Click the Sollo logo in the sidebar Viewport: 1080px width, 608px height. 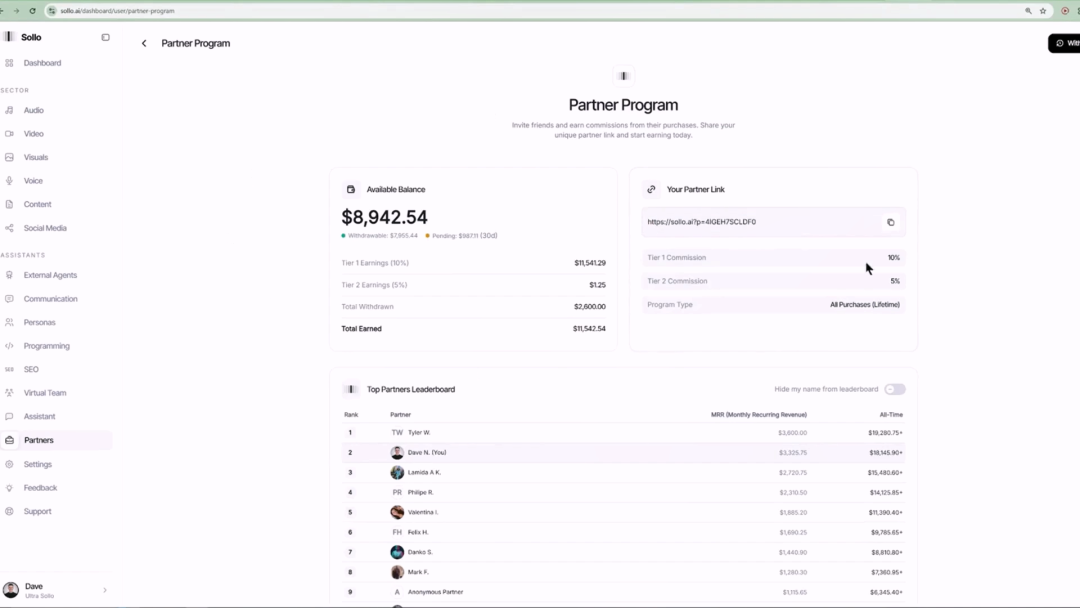coord(9,37)
